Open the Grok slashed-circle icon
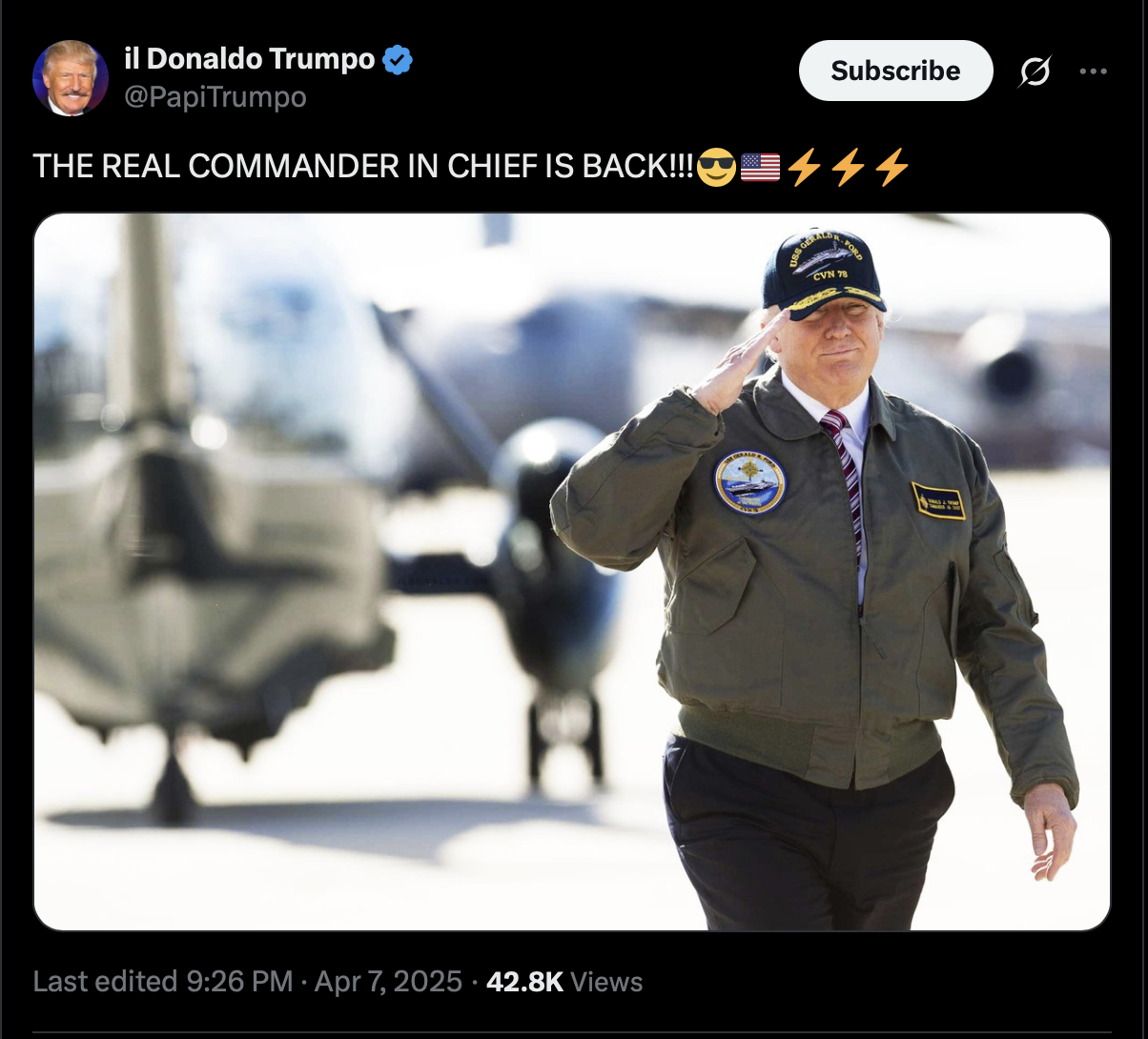Viewport: 1148px width, 1039px height. point(1035,71)
